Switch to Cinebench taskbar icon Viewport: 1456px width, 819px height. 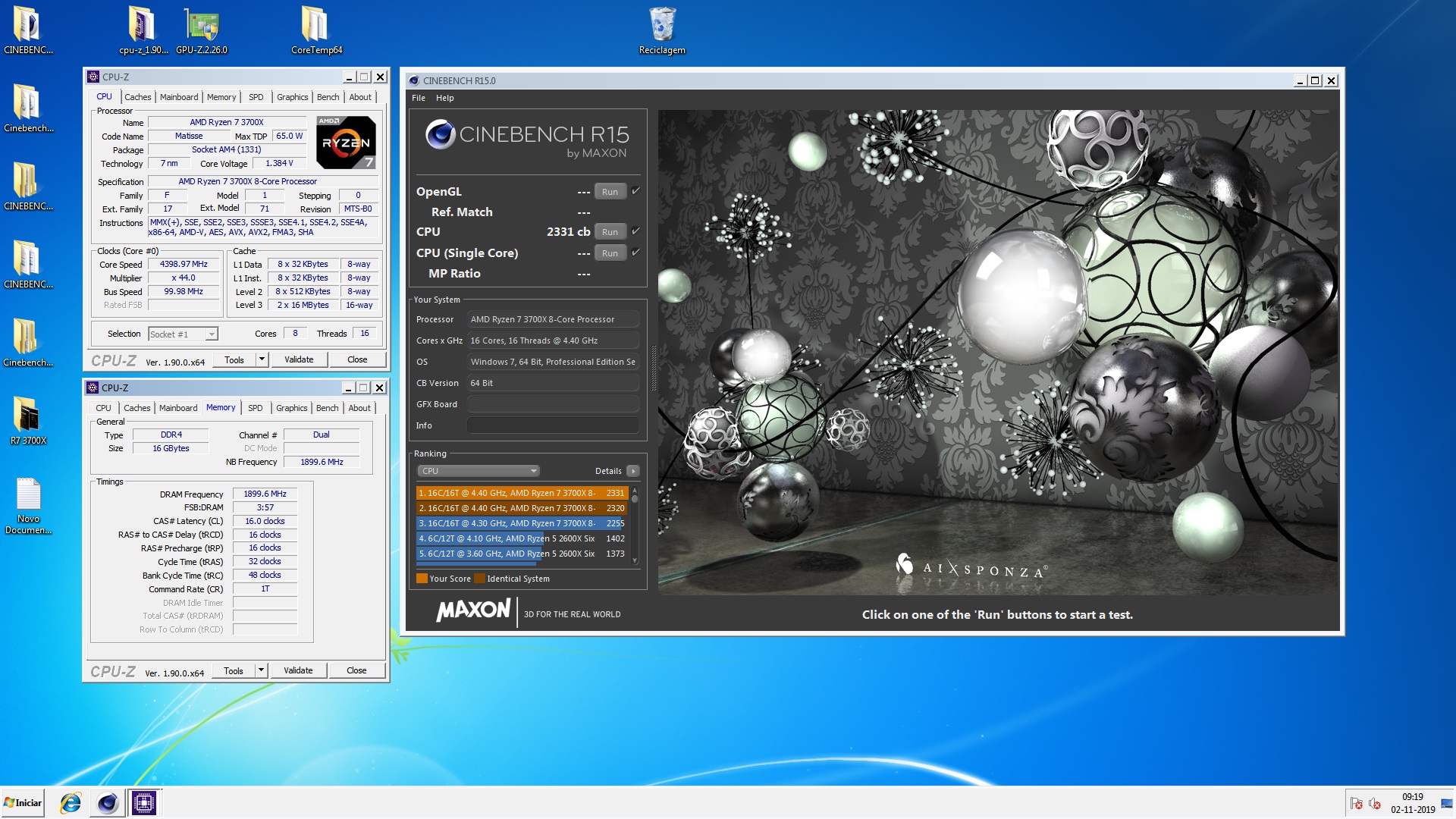click(x=108, y=802)
